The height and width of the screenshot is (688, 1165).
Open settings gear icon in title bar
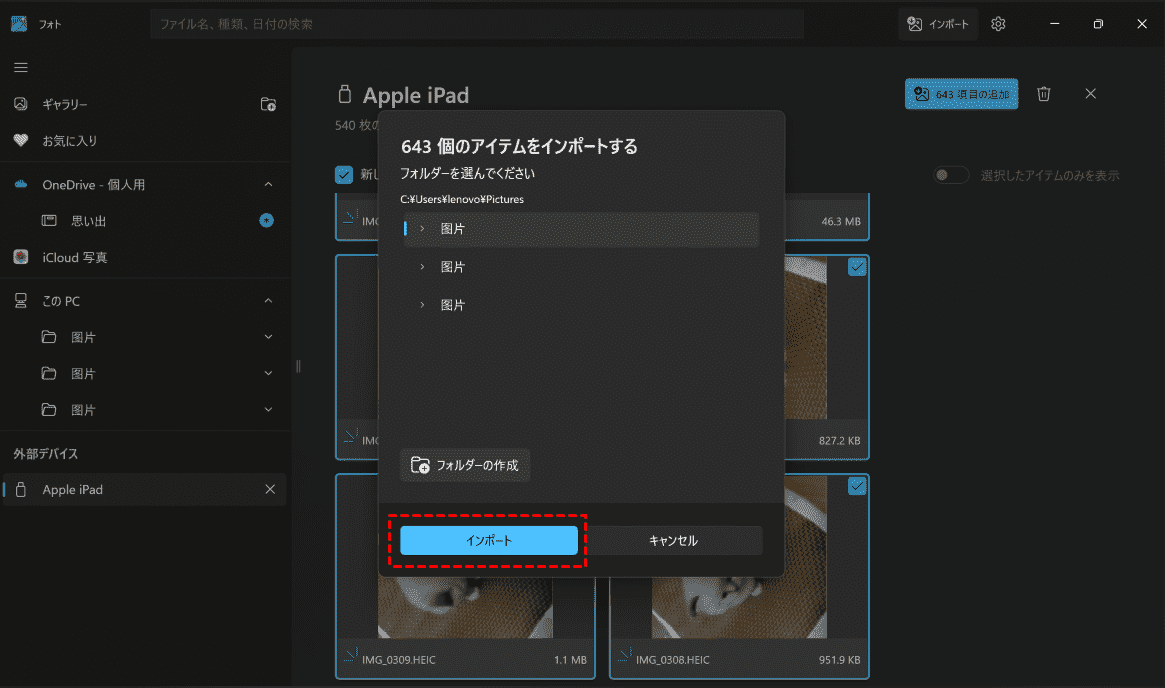(x=998, y=24)
